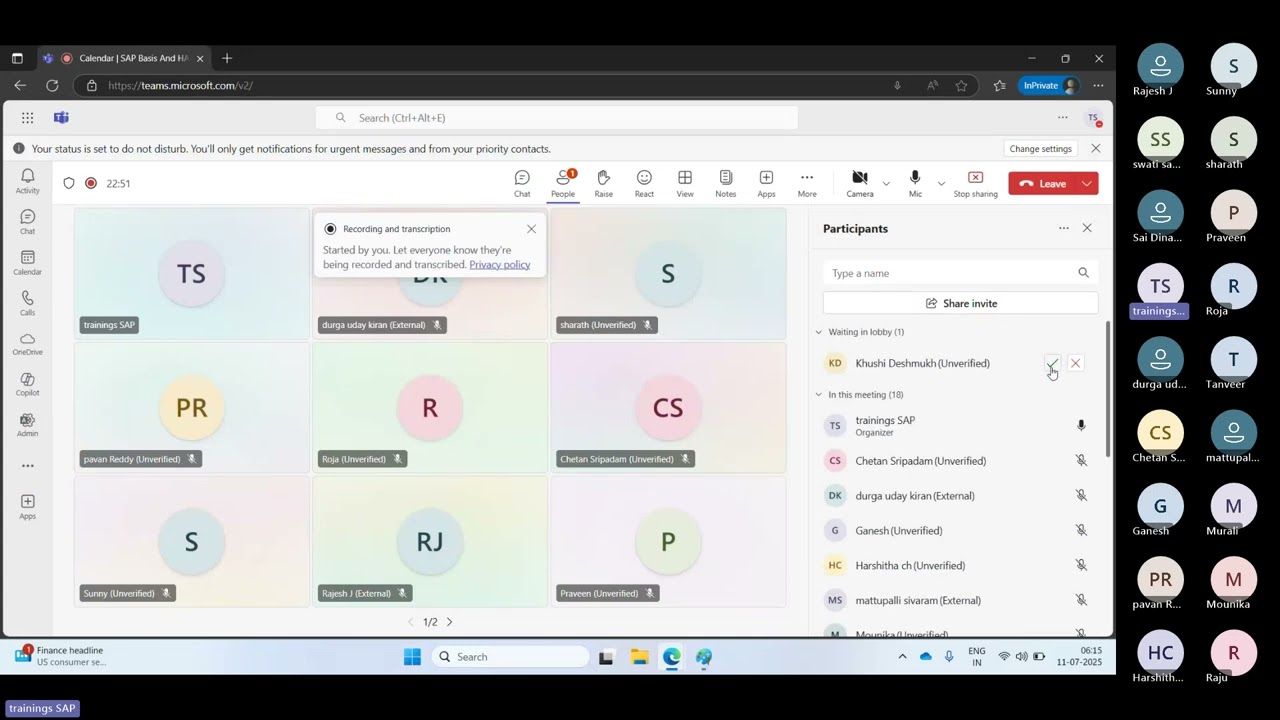Open Chat in the left sidebar

point(27,222)
